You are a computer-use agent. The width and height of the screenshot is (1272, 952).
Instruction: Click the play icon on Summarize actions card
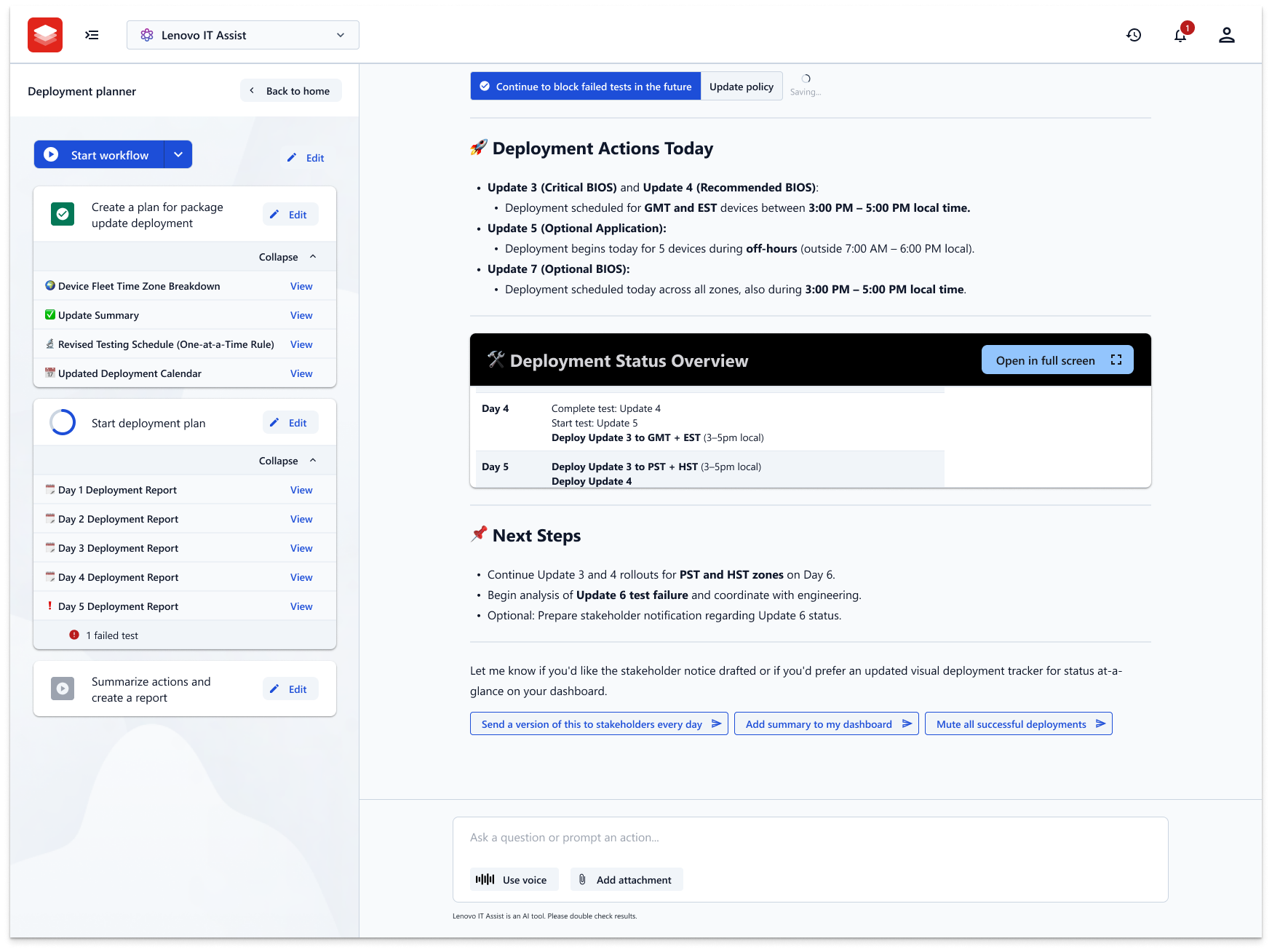click(x=63, y=689)
